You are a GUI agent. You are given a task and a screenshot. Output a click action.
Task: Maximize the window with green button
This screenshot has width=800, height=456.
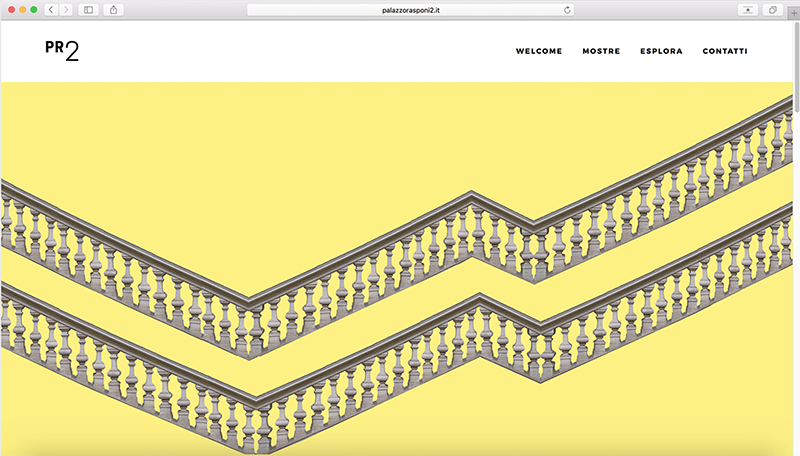tap(34, 10)
